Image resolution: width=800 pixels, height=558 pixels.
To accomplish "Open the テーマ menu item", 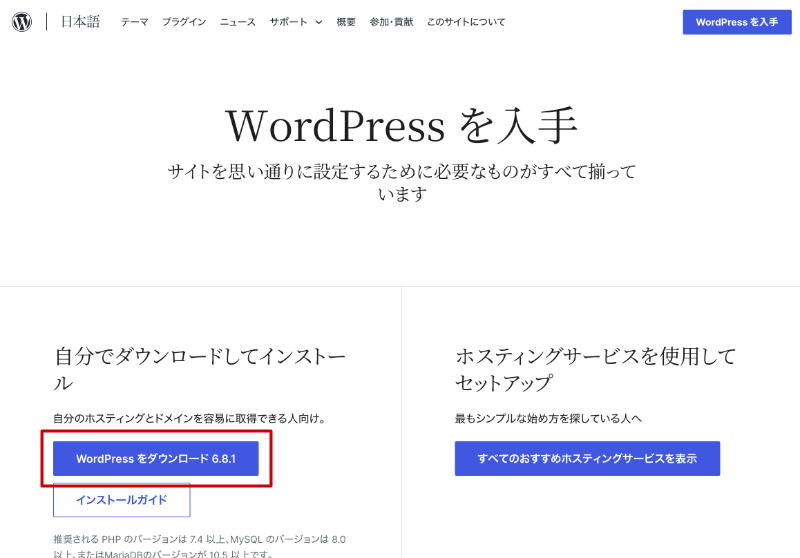I will (135, 22).
